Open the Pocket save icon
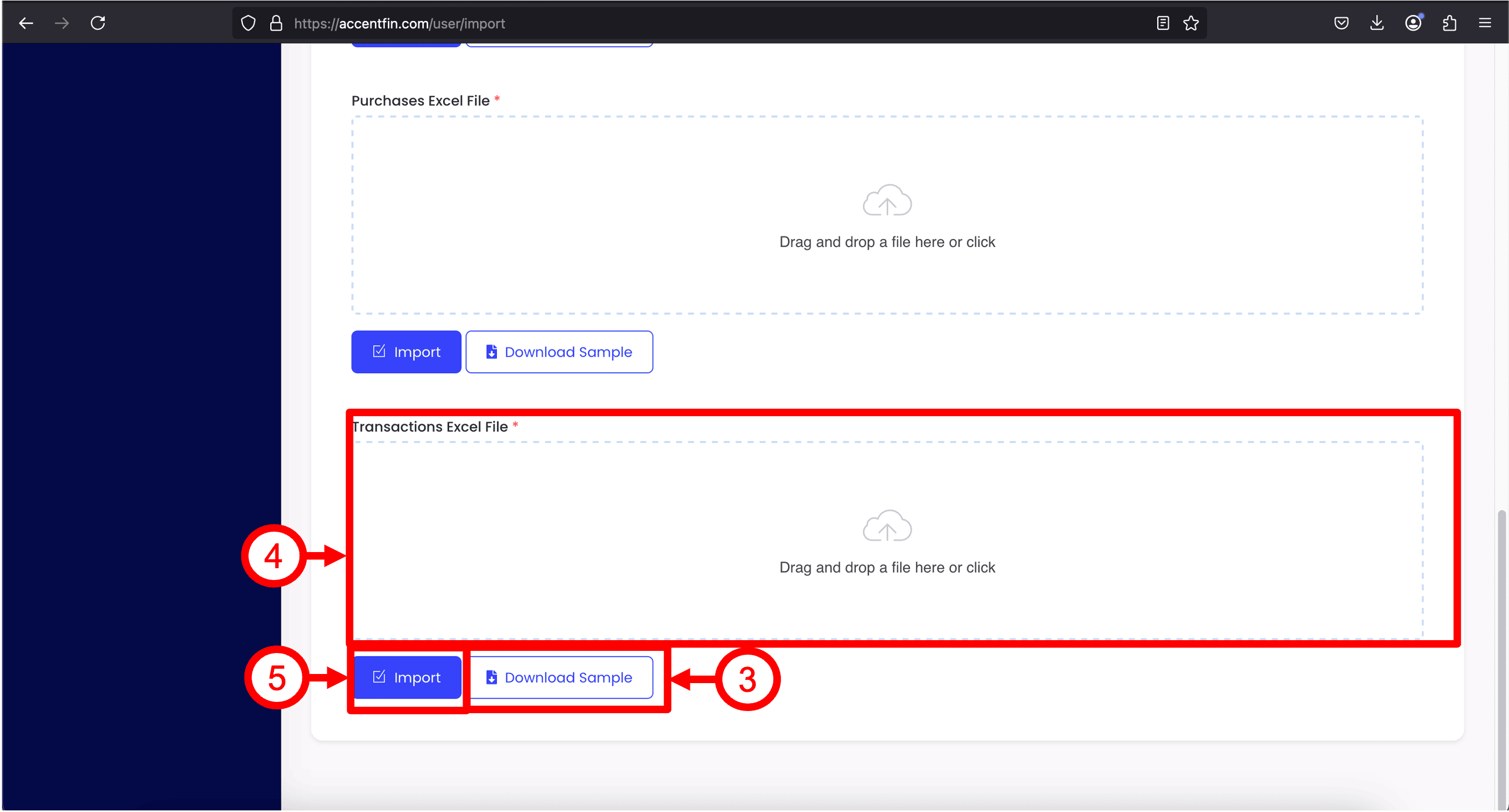This screenshot has height=812, width=1509. coord(1341,24)
